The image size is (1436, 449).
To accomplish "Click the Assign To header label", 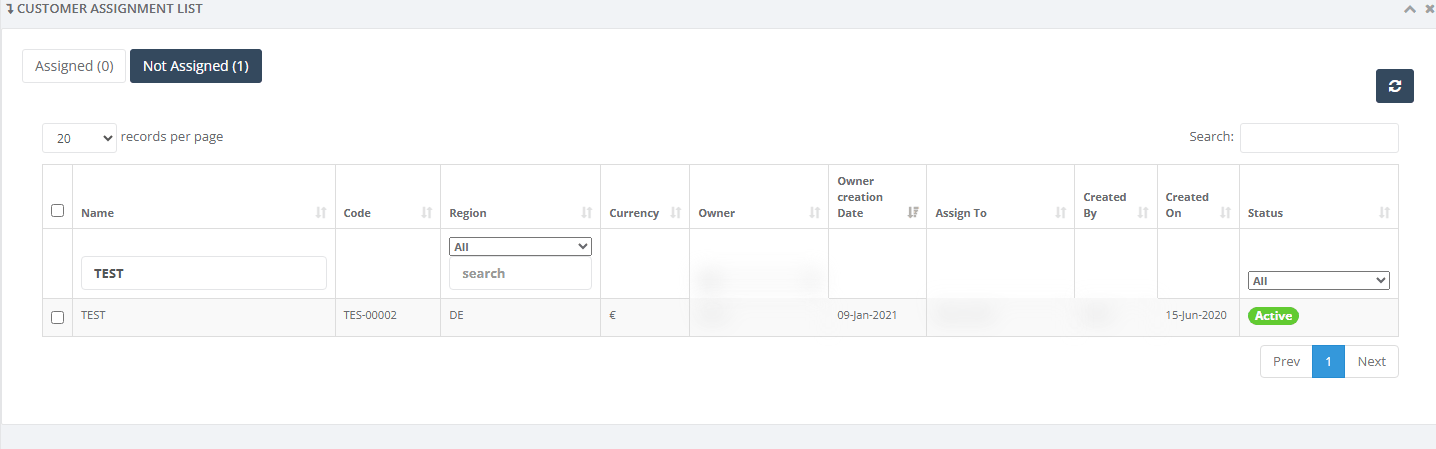I will click(961, 213).
